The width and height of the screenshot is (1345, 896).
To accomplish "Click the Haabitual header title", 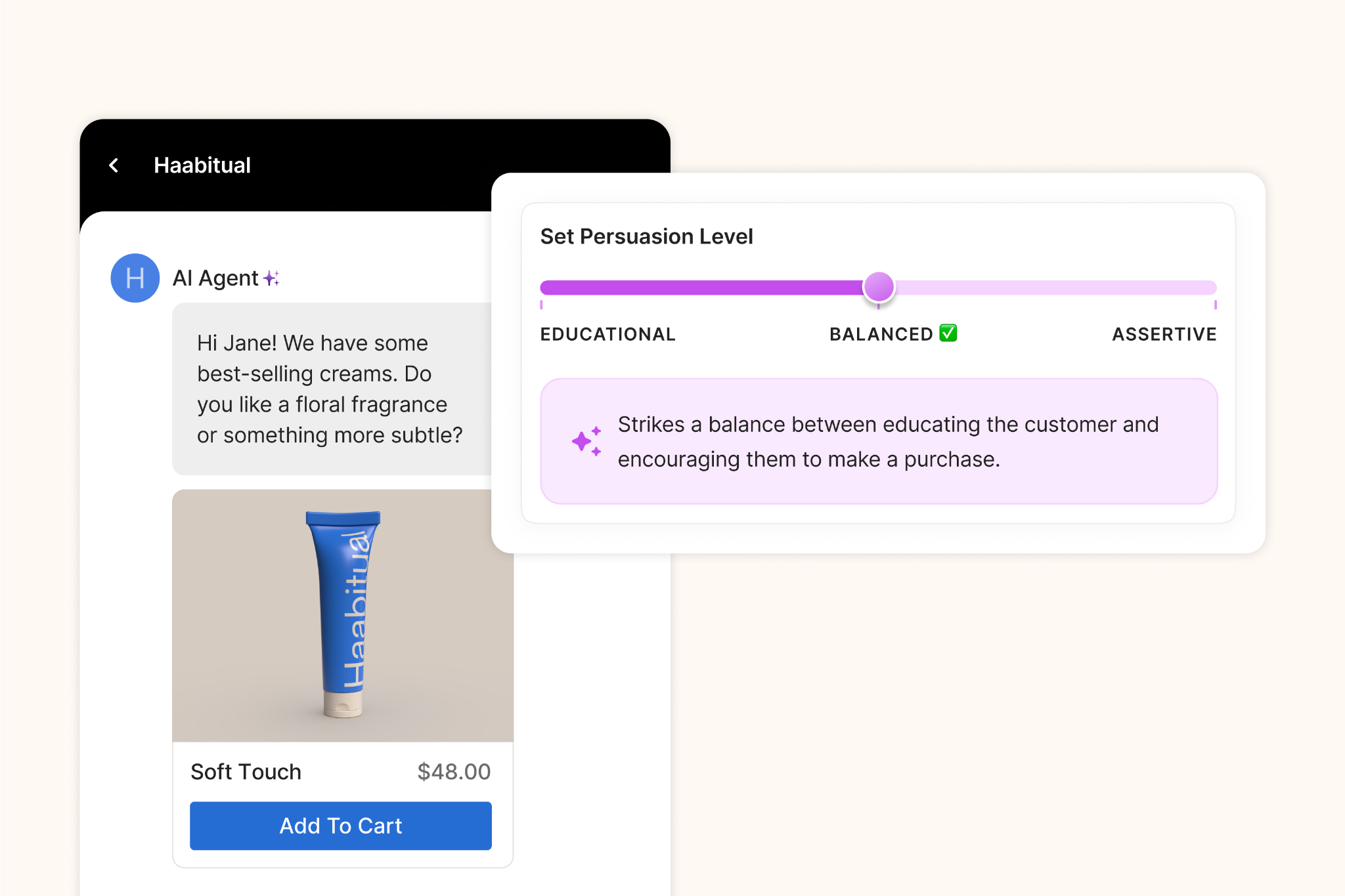I will 202,165.
